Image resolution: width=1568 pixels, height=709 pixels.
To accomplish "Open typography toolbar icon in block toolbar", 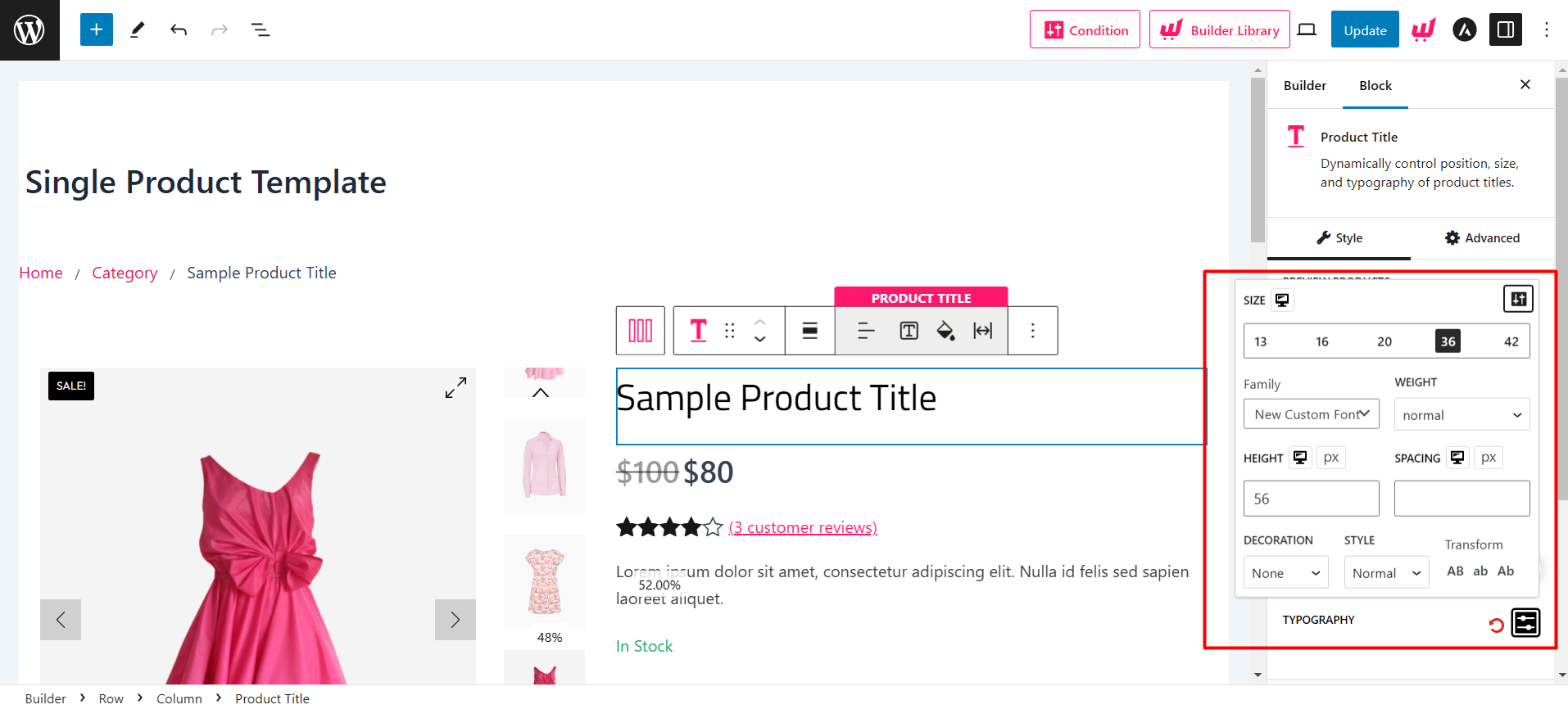I will click(x=909, y=331).
